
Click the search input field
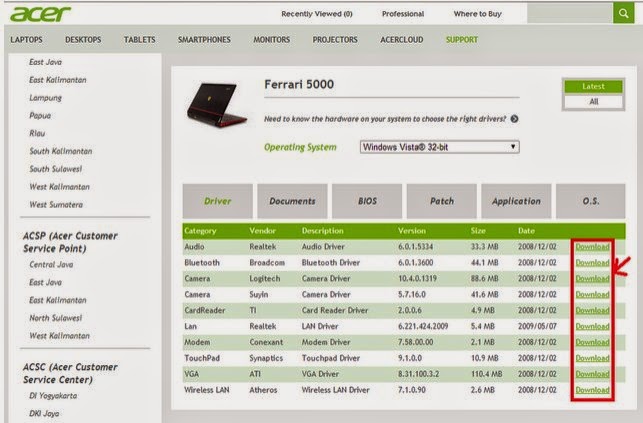click(x=570, y=13)
